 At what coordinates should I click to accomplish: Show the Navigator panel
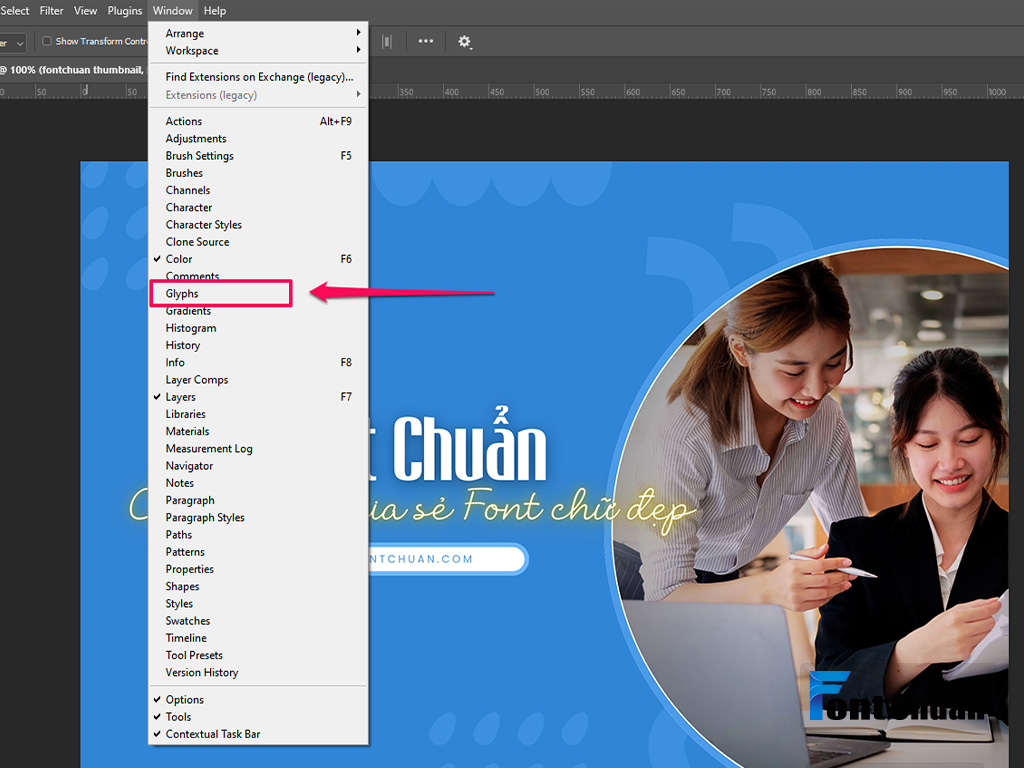[259, 466]
